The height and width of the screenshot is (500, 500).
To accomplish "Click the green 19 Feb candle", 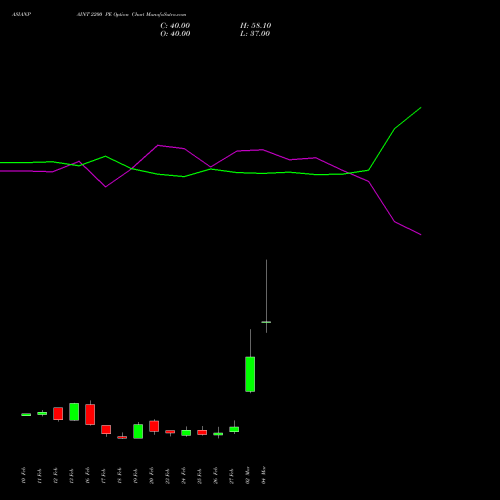I will pyautogui.click(x=138, y=431).
